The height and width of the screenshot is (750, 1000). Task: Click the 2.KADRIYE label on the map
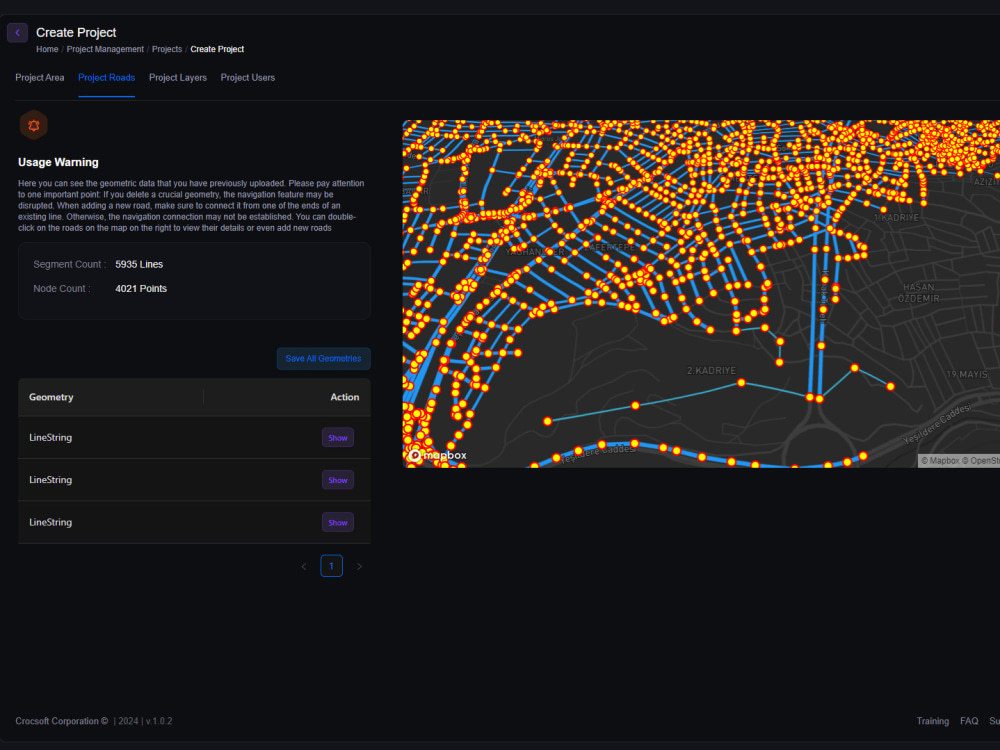(711, 371)
